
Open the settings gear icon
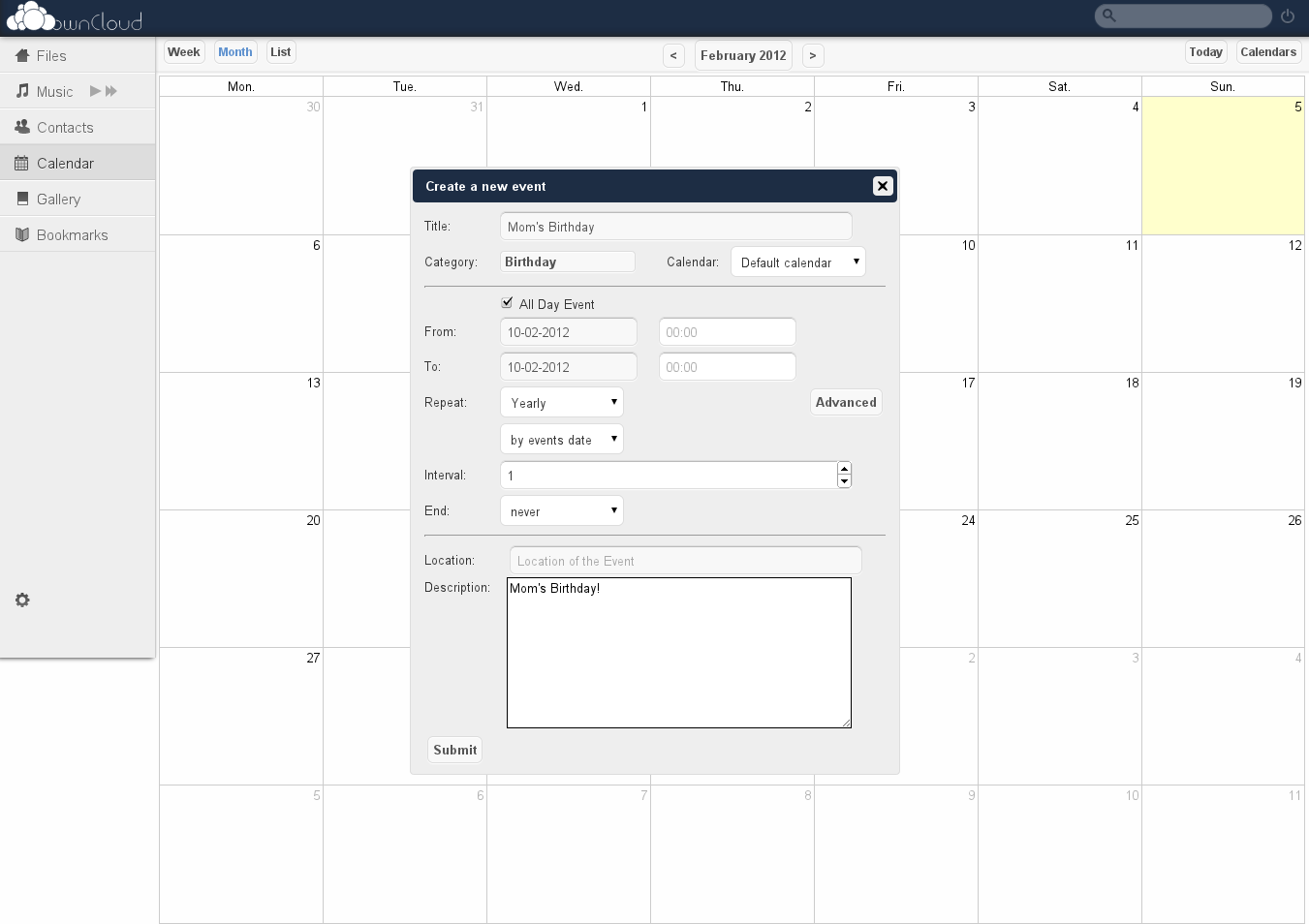(x=22, y=601)
